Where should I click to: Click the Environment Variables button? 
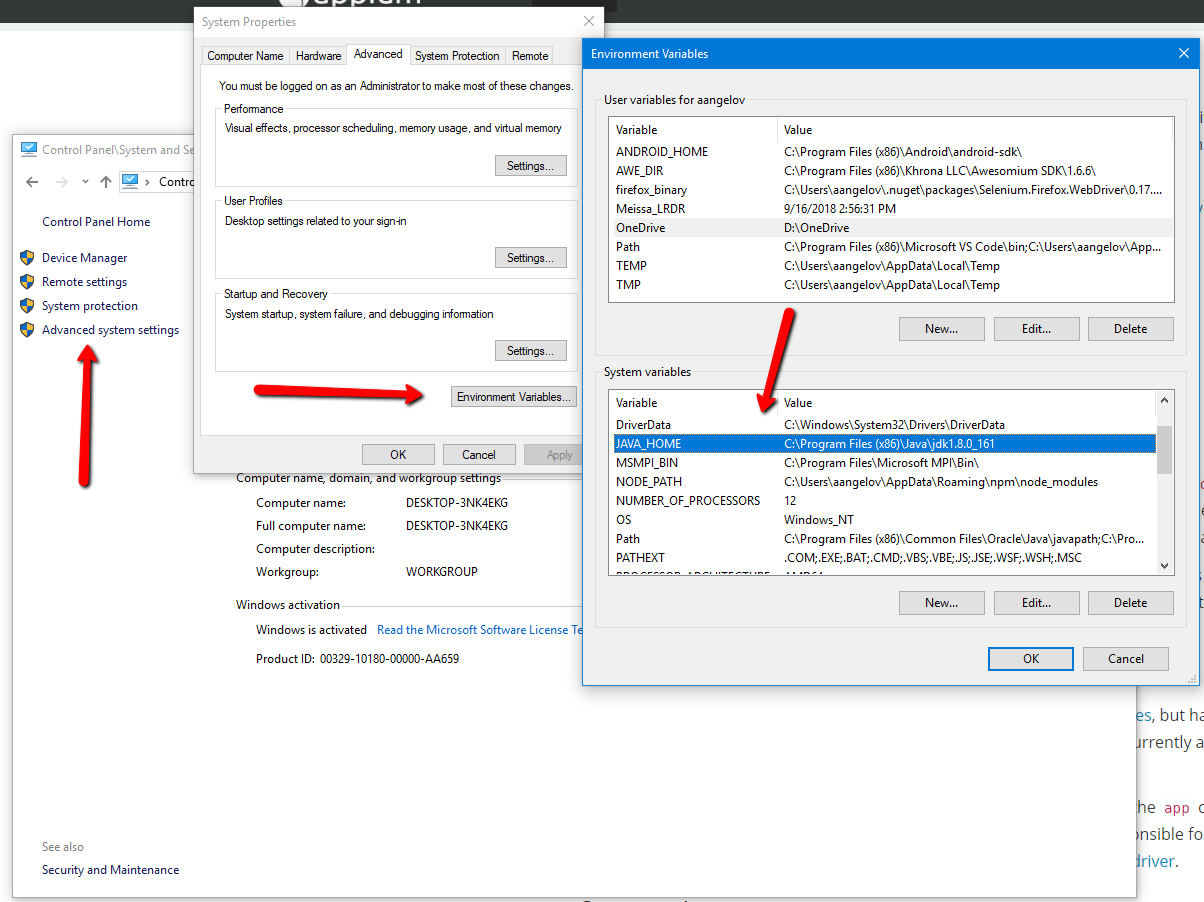tap(513, 396)
